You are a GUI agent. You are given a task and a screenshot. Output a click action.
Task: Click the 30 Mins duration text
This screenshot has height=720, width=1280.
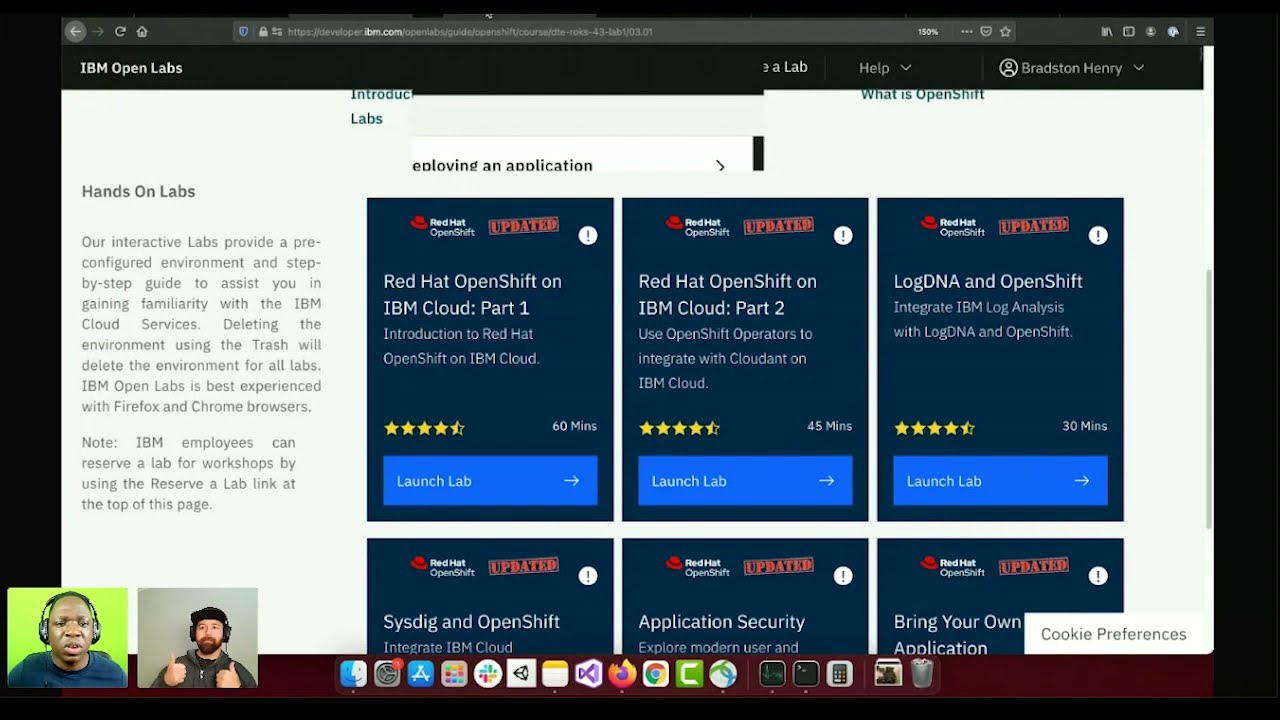point(1084,426)
